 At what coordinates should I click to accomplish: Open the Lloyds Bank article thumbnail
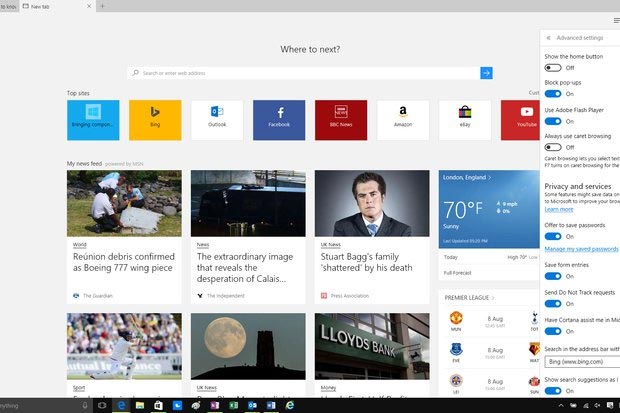[372, 347]
